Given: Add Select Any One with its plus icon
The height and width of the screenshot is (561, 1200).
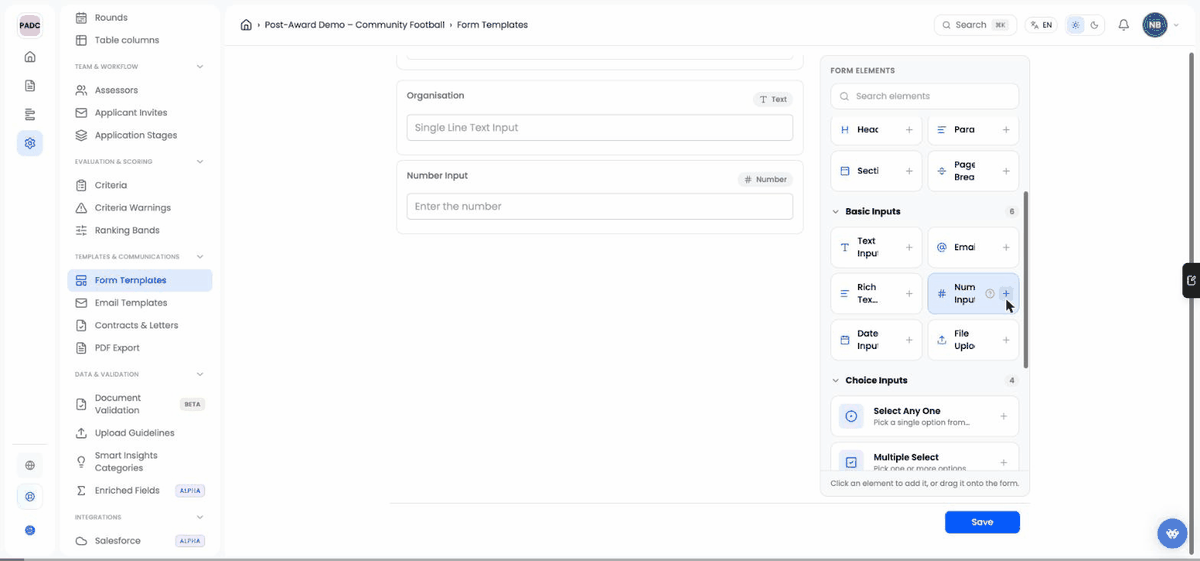Looking at the screenshot, I should pyautogui.click(x=1004, y=416).
